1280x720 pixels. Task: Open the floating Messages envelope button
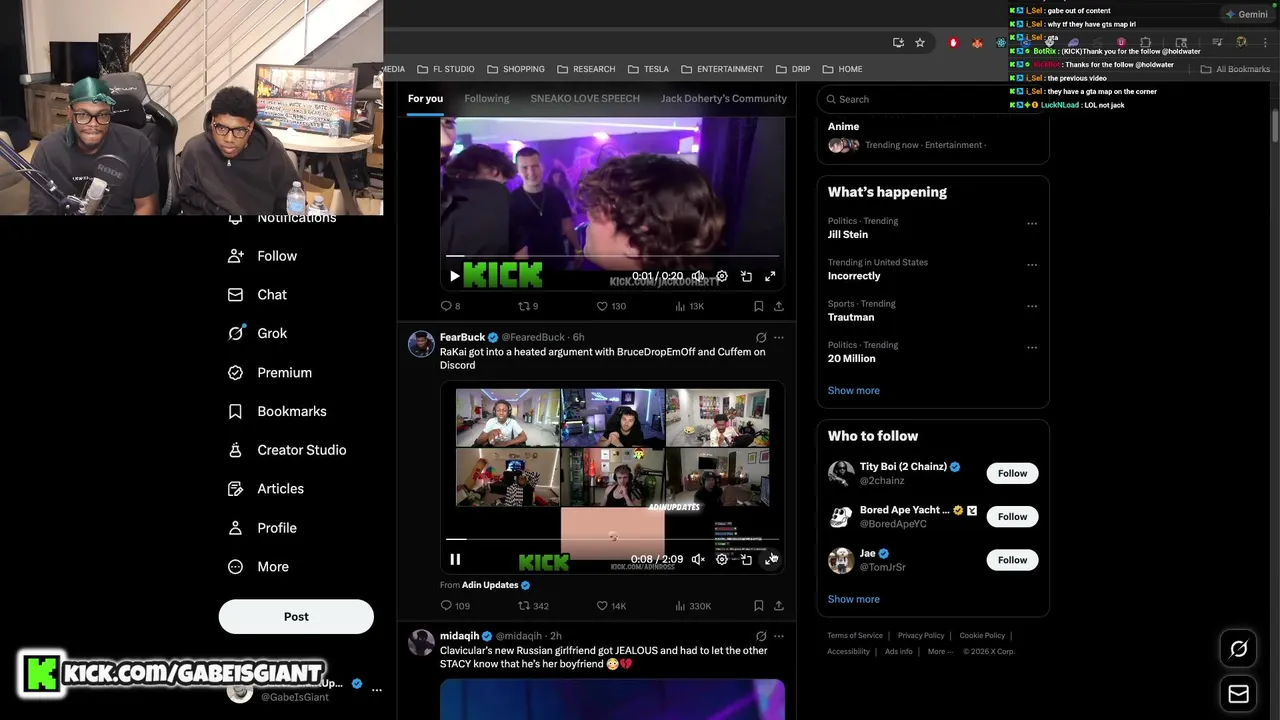[1238, 694]
